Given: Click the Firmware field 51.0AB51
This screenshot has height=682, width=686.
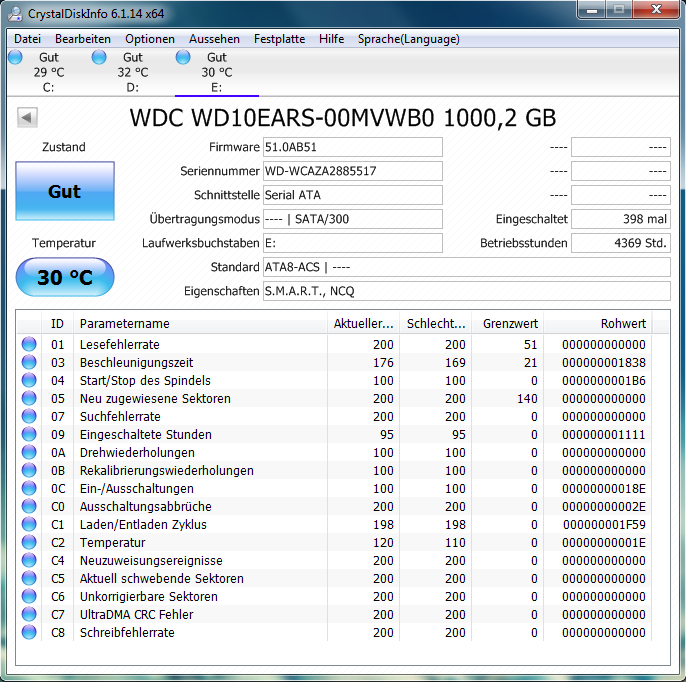Looking at the screenshot, I should (x=353, y=147).
